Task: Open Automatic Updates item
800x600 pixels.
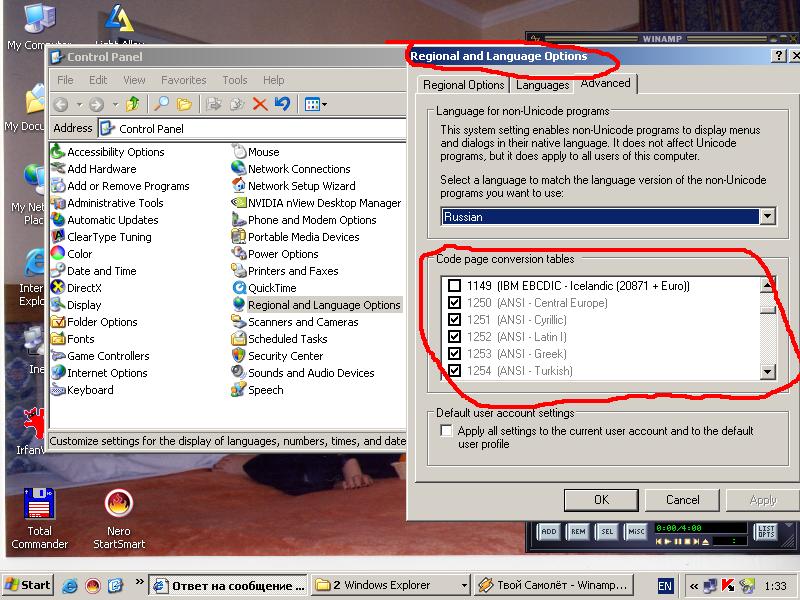Action: [105, 220]
